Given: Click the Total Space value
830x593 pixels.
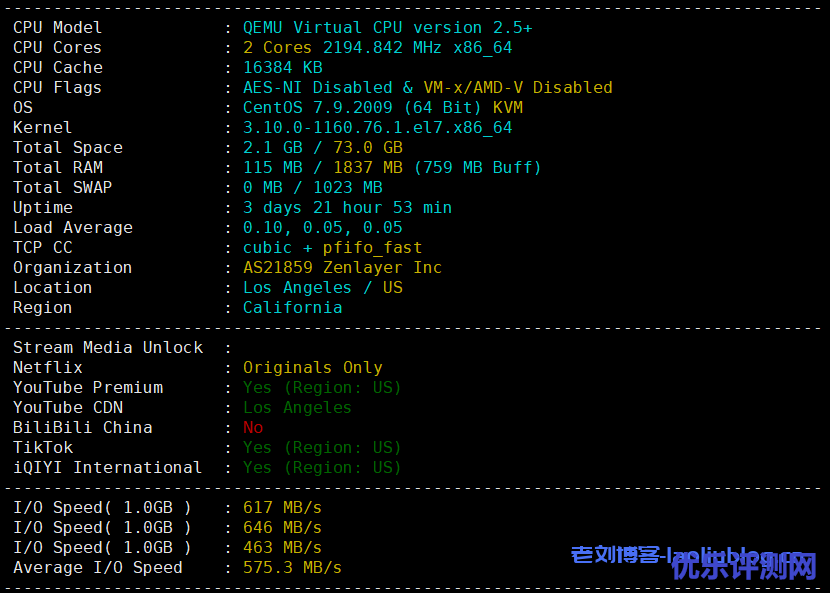Looking at the screenshot, I should pos(322,148).
